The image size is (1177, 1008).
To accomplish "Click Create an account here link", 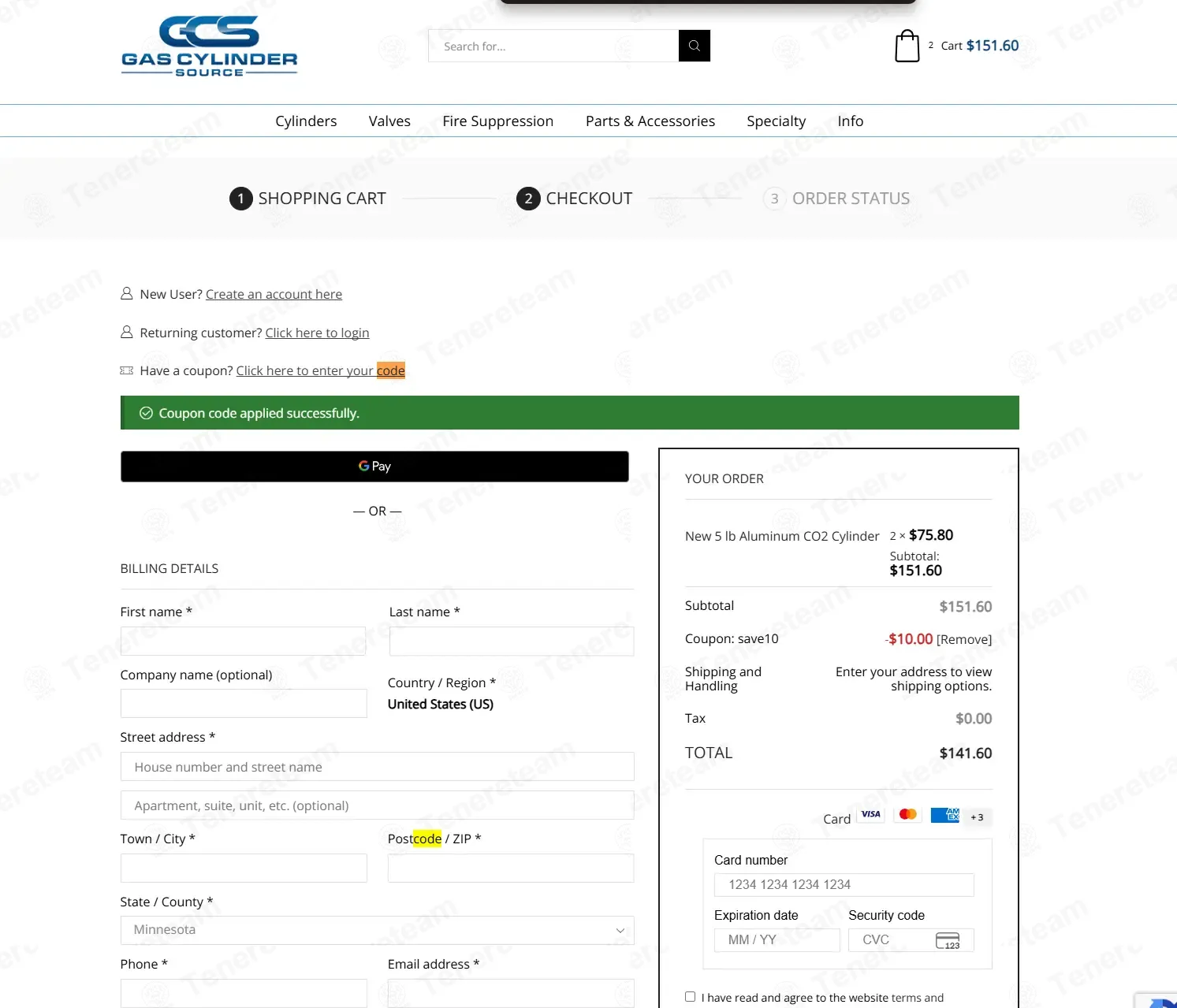I will pos(274,294).
